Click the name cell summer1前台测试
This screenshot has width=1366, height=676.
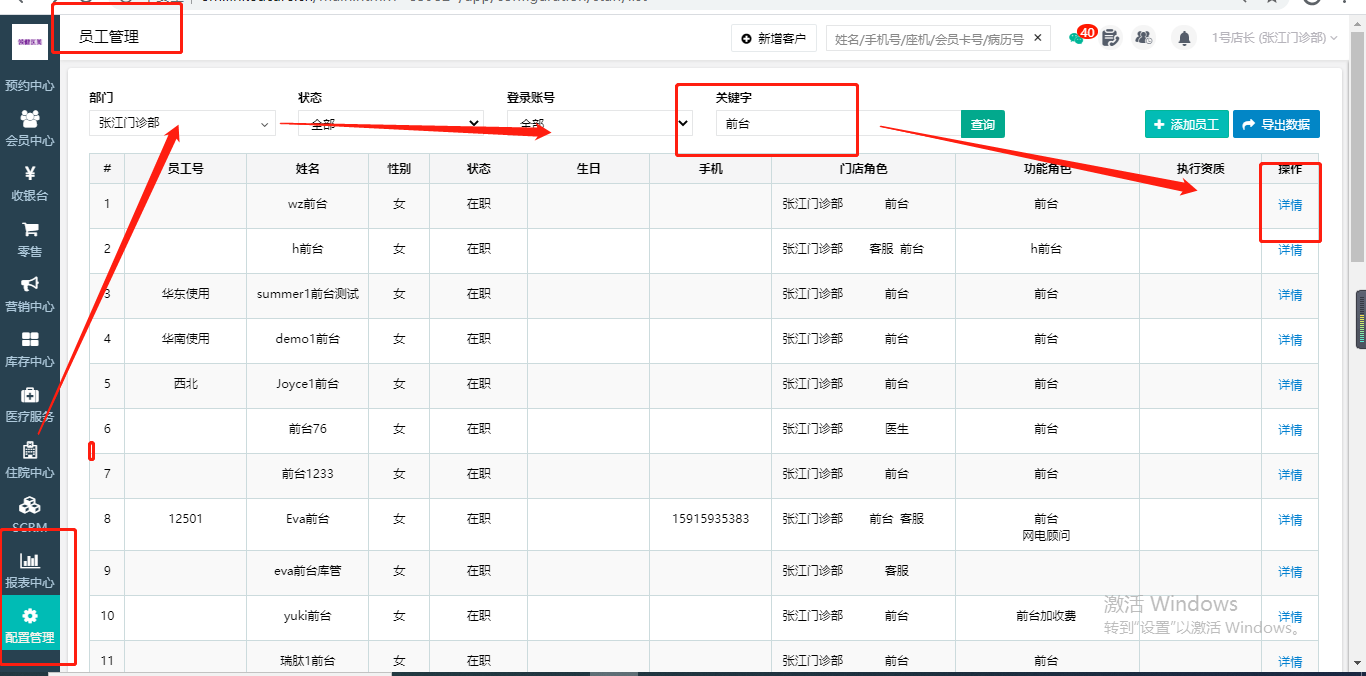(307, 294)
